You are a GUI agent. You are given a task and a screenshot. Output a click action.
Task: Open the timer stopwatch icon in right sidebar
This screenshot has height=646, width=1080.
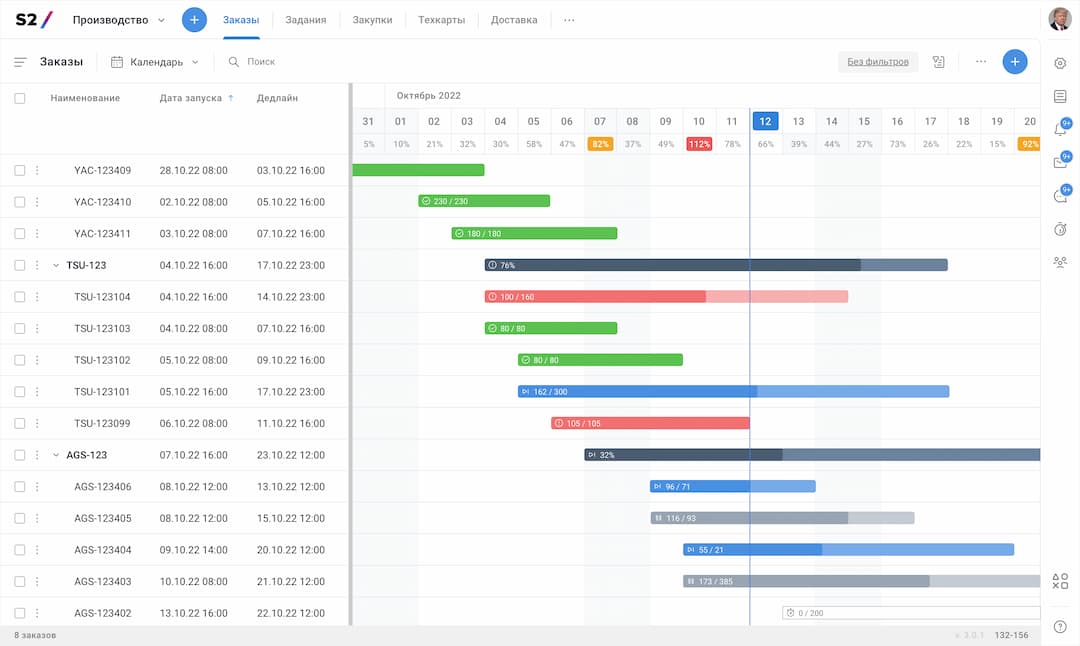click(1060, 229)
